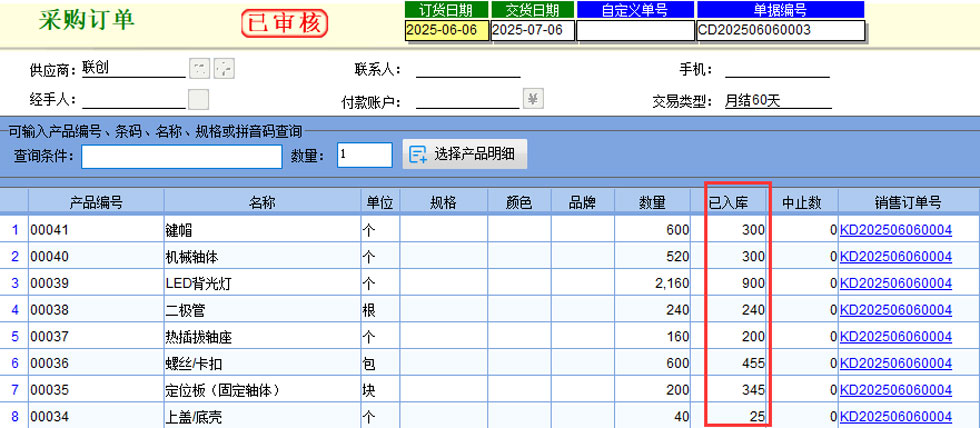980x428 pixels.
Task: Click the handler selection icon button
Action: click(198, 99)
